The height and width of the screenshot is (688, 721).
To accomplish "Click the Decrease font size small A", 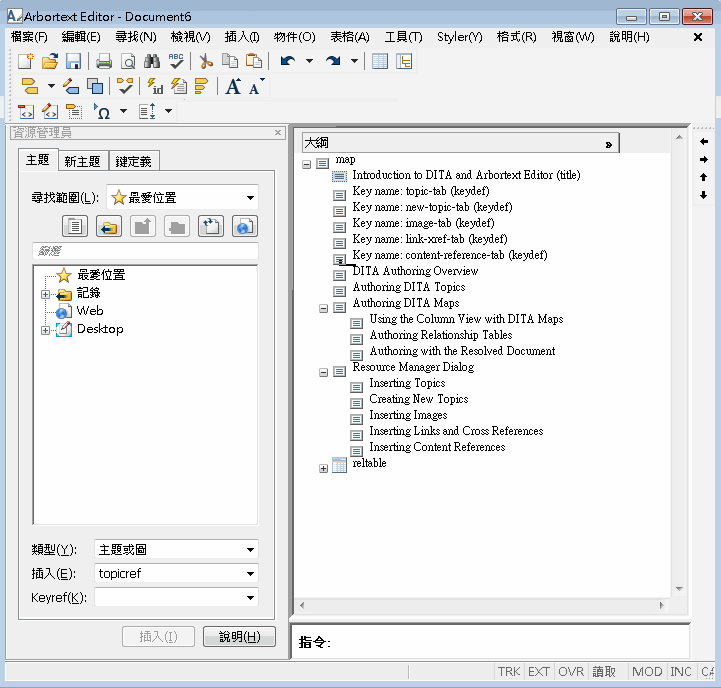I will (x=256, y=86).
